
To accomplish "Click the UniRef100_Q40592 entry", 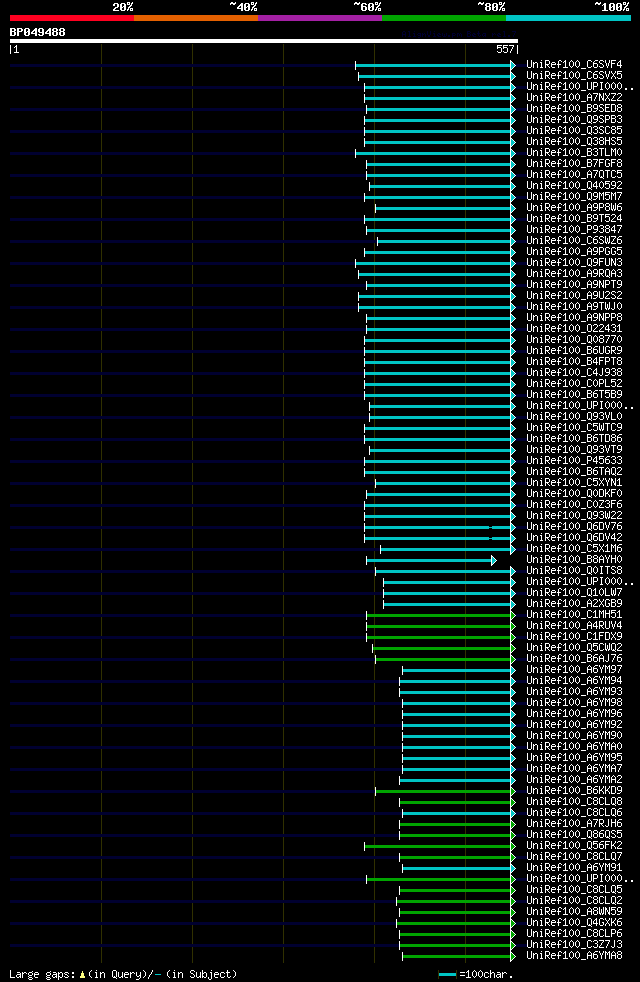I will (574, 186).
